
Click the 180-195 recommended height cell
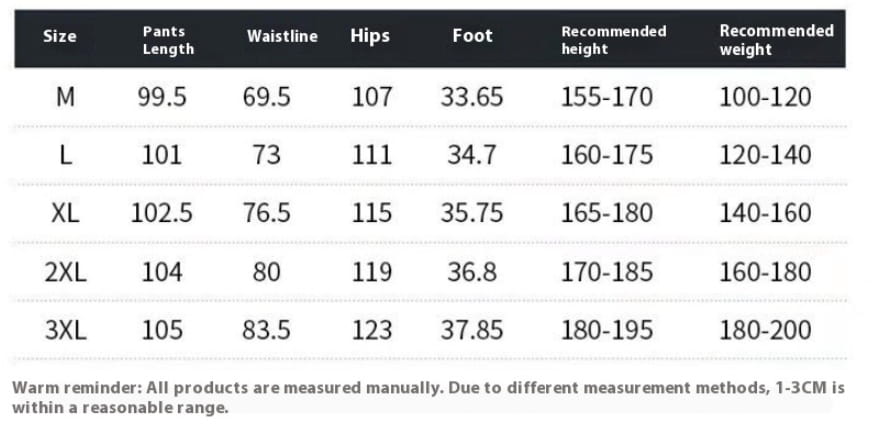(x=607, y=329)
